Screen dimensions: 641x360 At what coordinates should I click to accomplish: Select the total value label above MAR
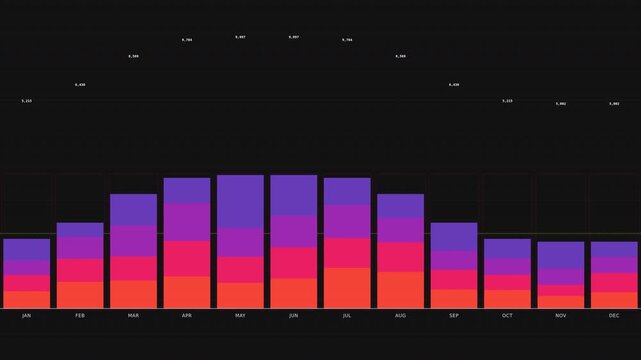(133, 56)
